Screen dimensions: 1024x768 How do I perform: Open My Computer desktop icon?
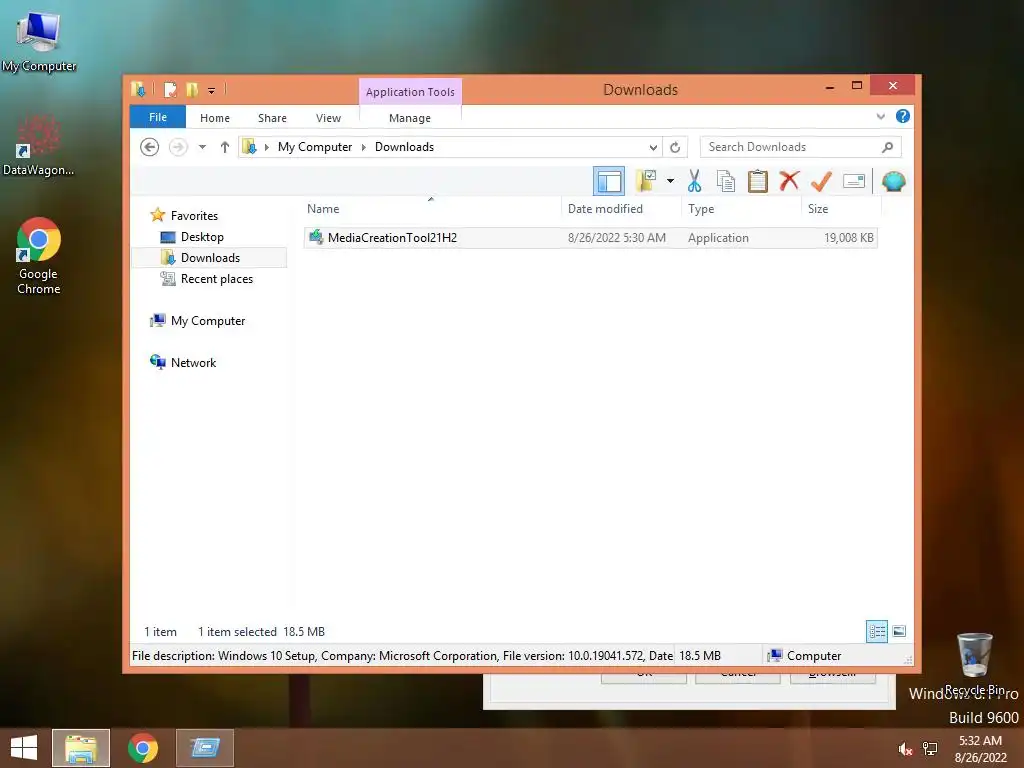coord(39,41)
